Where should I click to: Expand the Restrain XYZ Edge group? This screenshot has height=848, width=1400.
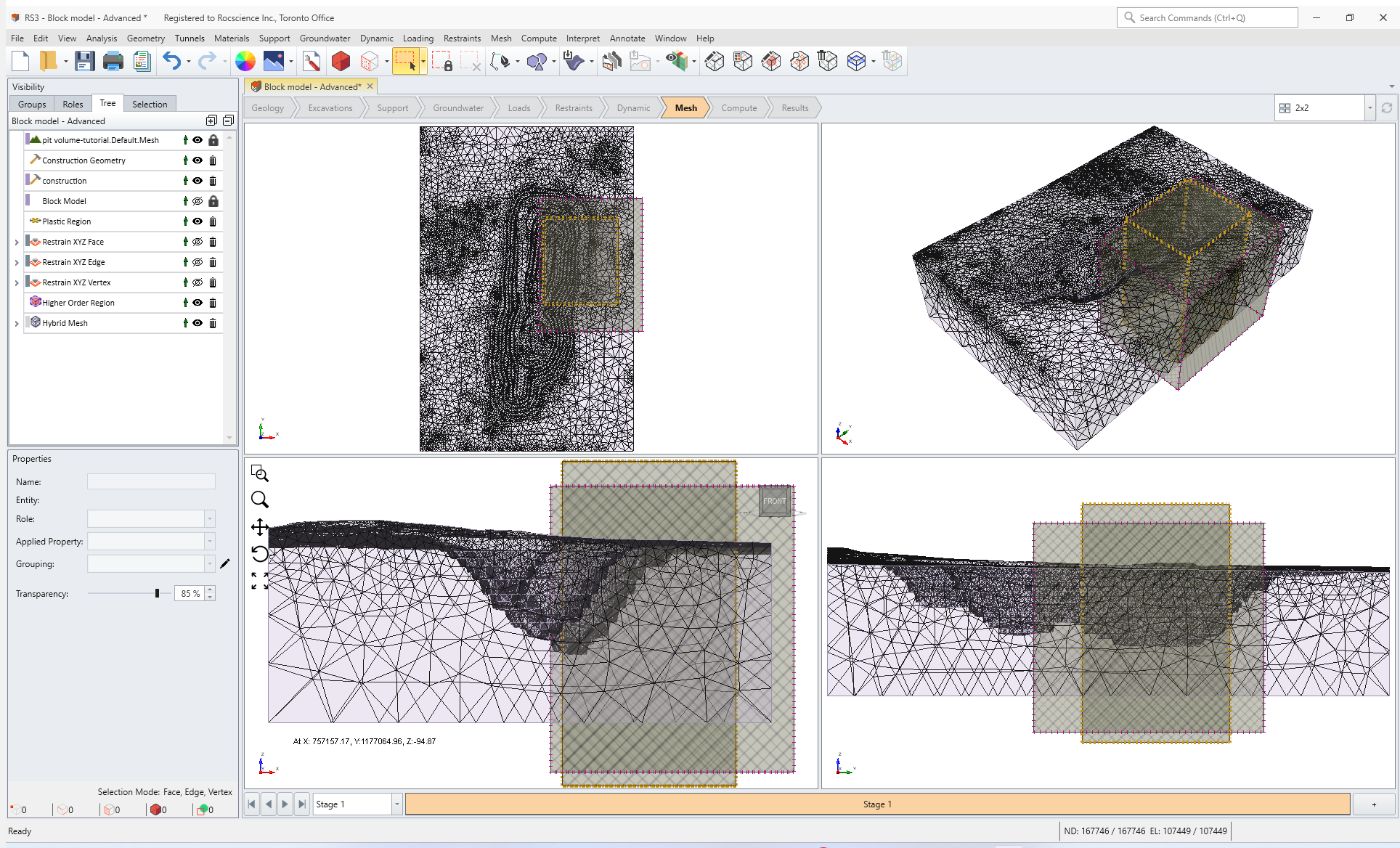point(16,262)
